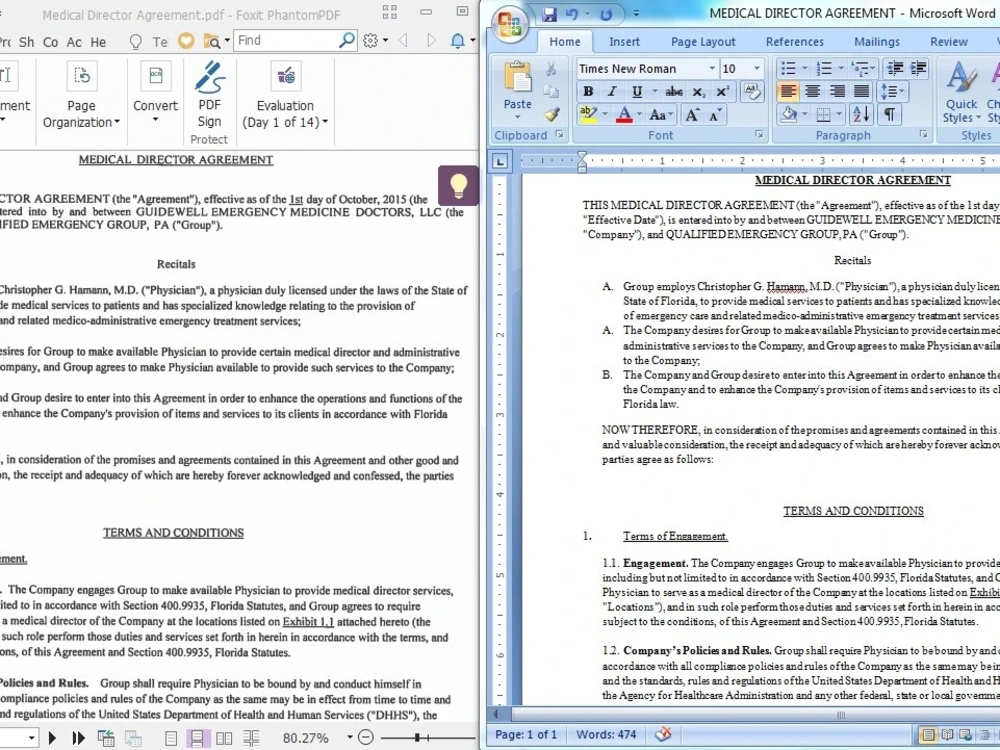
Task: Open Paragraph dialog launcher in Word
Action: [923, 135]
